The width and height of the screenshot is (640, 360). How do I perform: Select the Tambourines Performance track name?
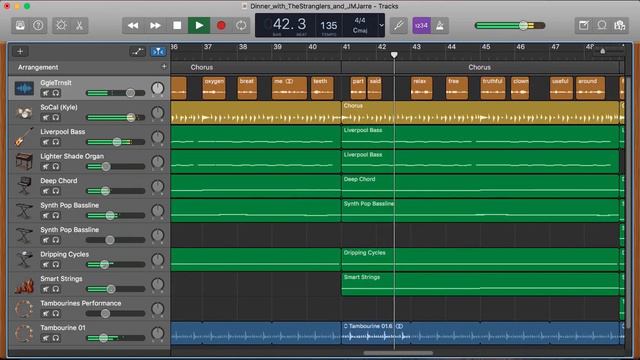click(80, 303)
